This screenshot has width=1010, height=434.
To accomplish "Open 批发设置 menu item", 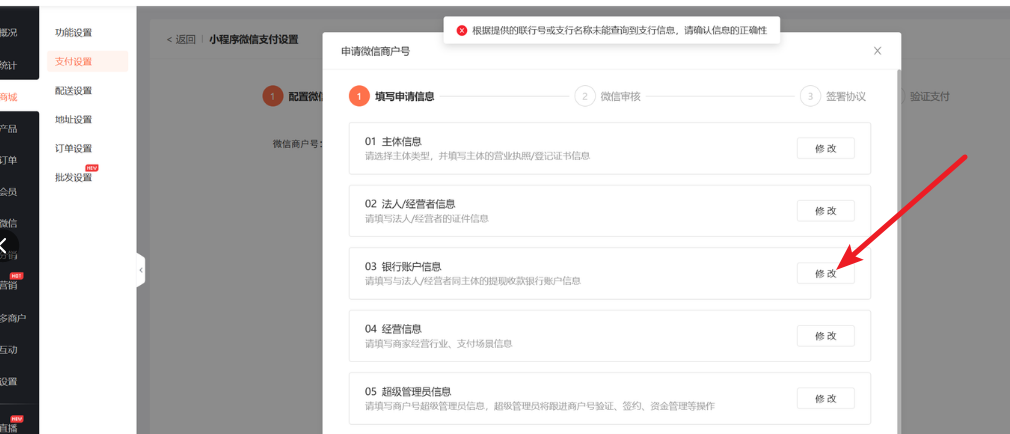I will tap(73, 177).
